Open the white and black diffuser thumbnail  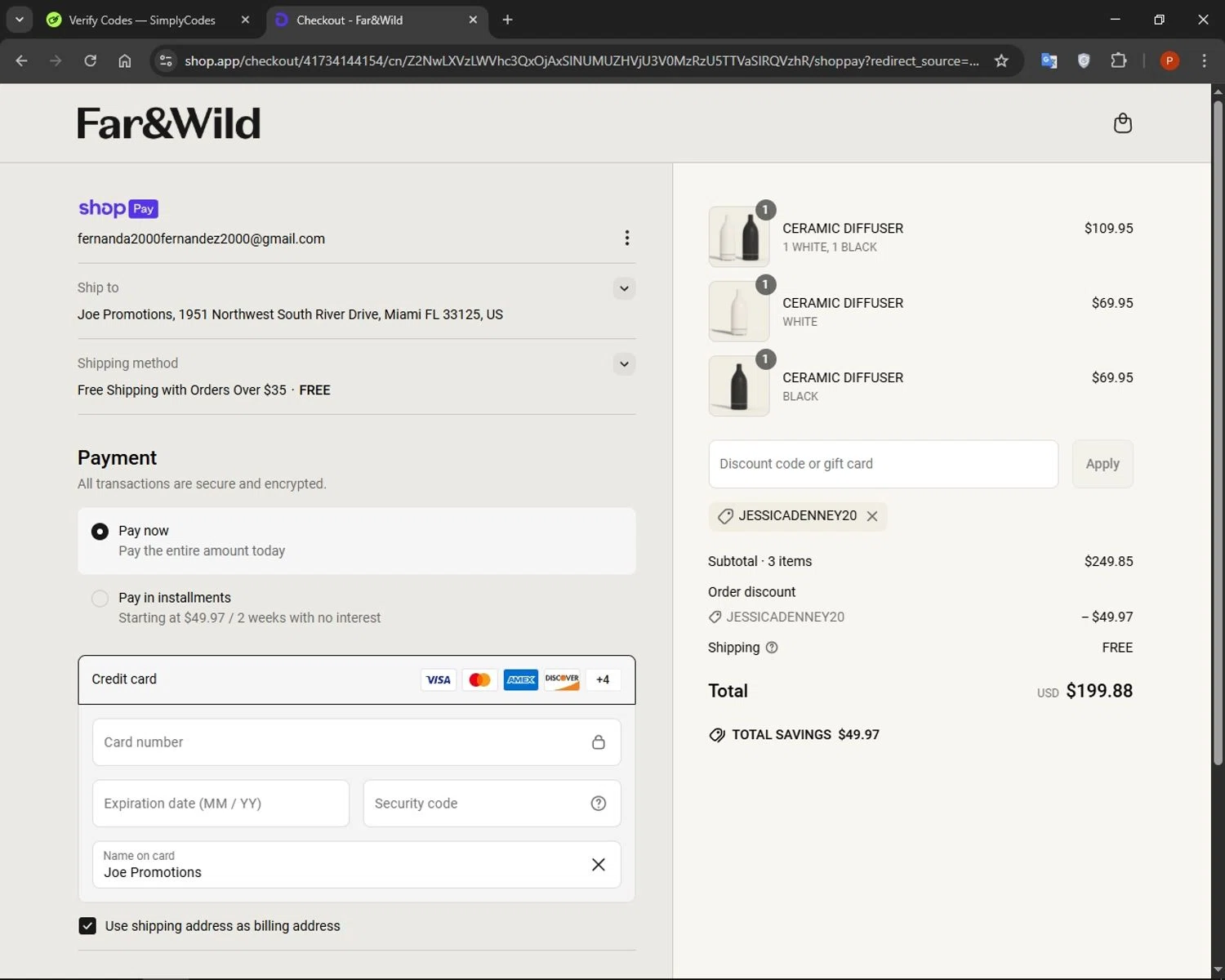739,237
